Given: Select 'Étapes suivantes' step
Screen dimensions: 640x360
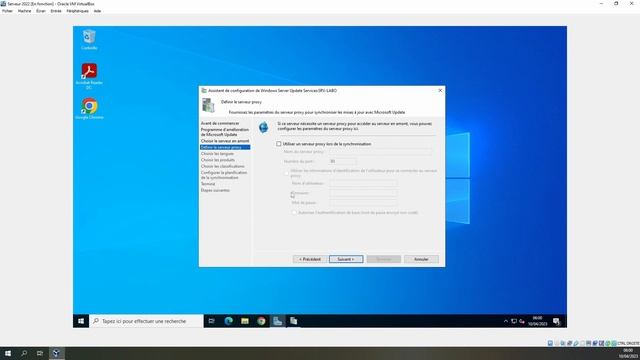Looking at the screenshot, I should click(x=215, y=190).
